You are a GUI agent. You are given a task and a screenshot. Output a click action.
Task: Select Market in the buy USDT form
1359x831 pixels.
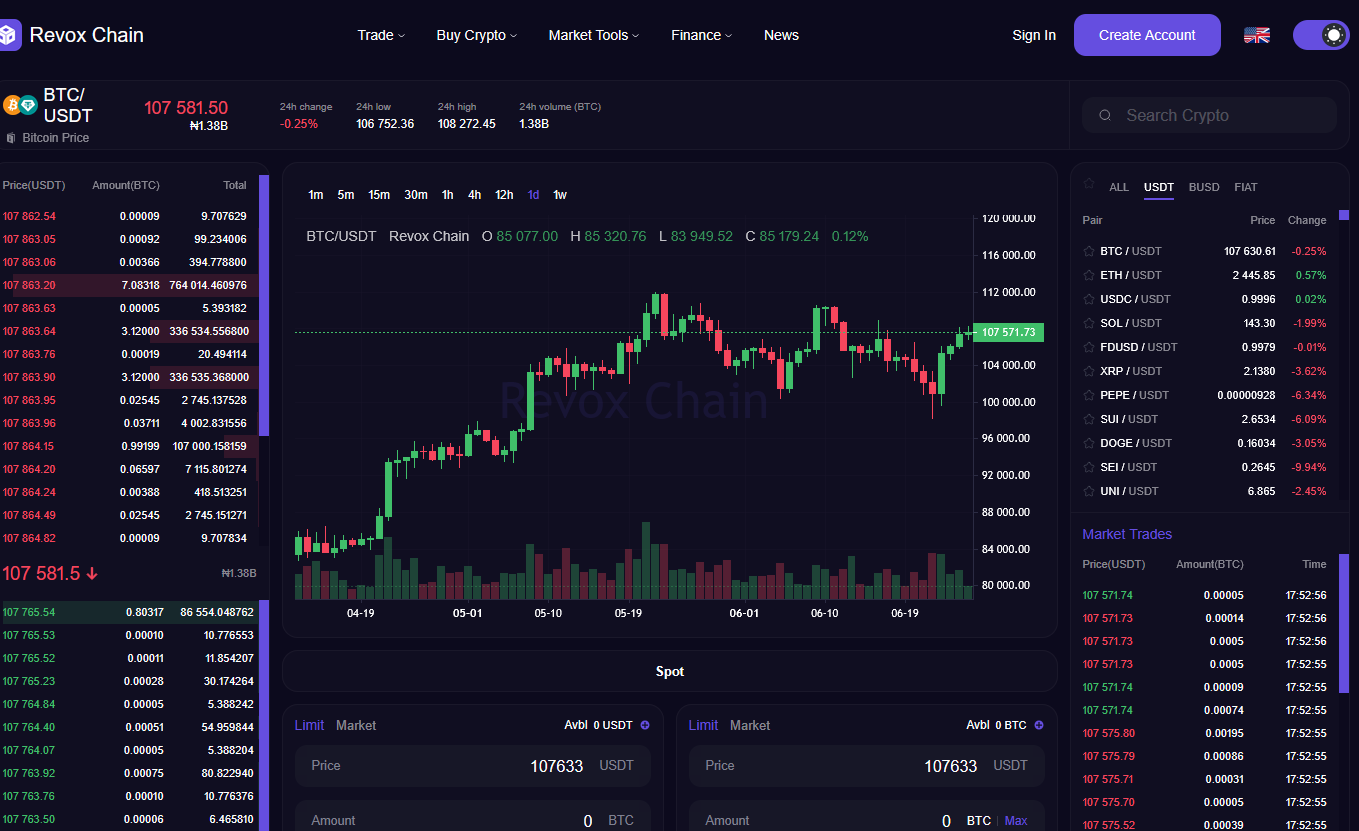[356, 725]
